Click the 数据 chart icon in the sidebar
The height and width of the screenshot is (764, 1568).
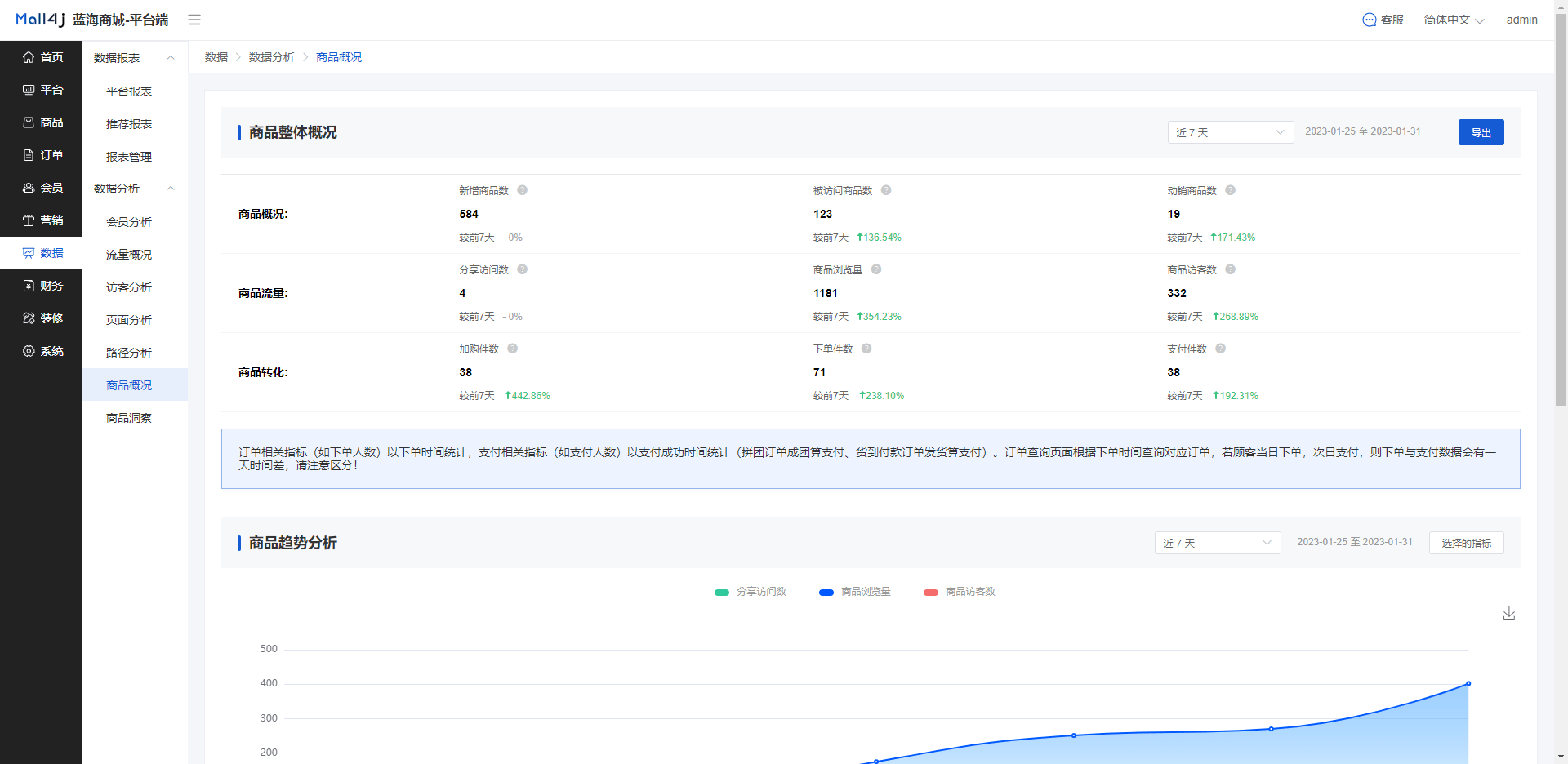click(x=29, y=253)
